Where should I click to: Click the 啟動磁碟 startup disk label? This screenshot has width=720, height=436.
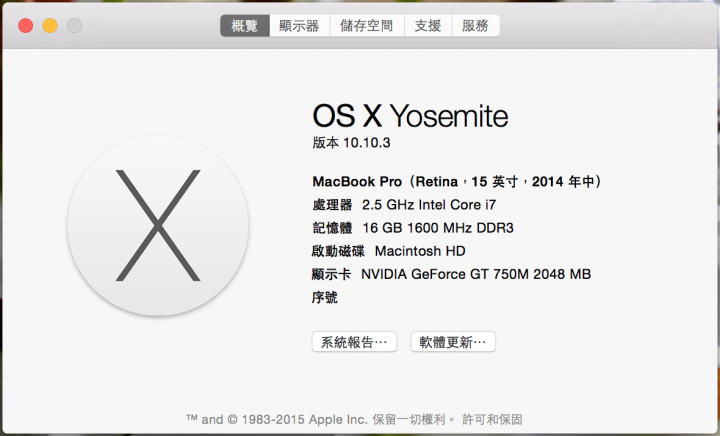(x=338, y=251)
